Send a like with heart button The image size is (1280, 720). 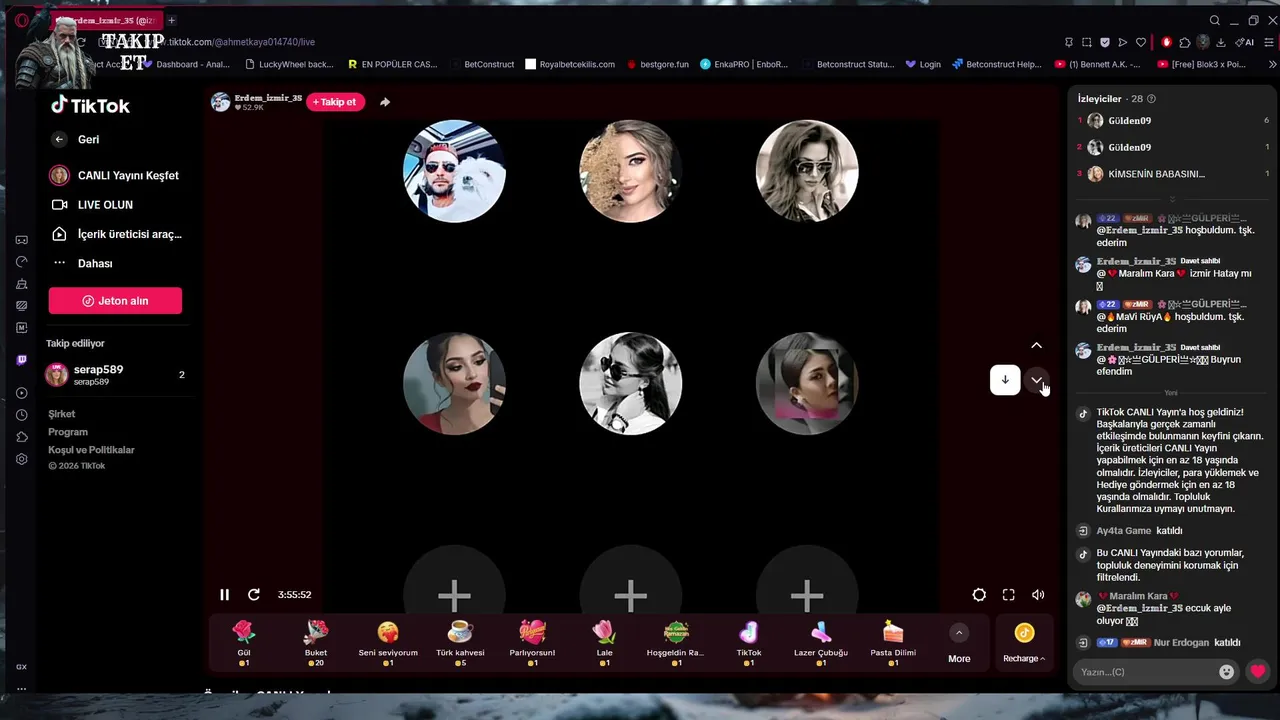1258,672
